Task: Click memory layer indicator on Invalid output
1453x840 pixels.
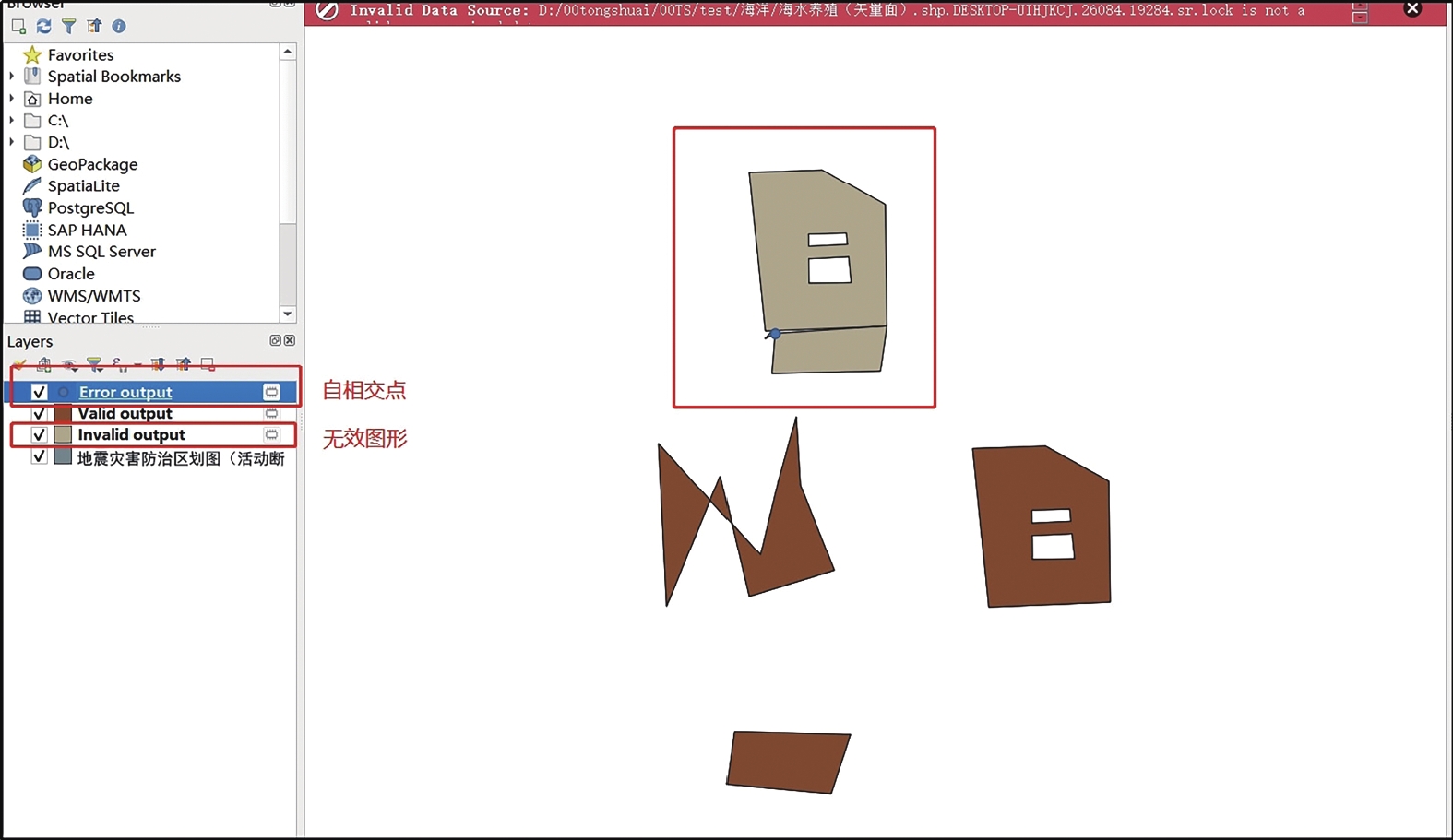Action: [x=271, y=434]
